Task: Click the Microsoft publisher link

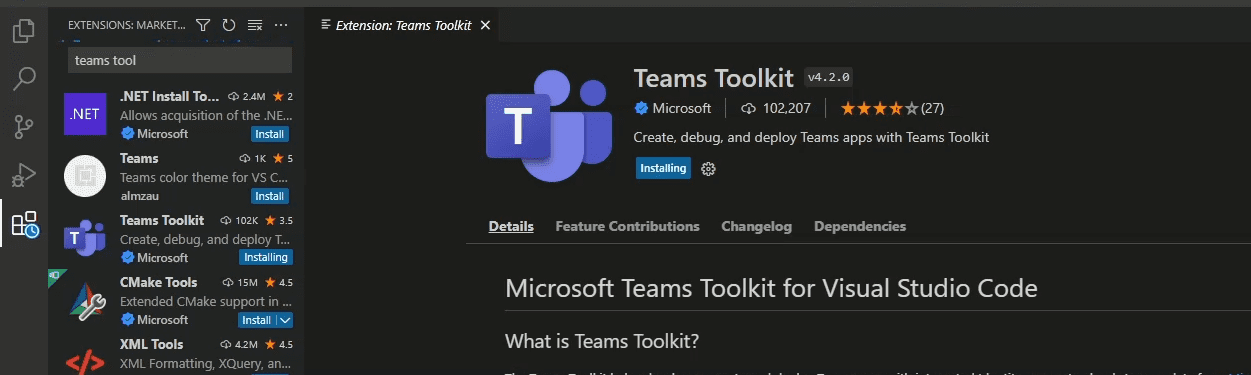Action: (x=681, y=108)
